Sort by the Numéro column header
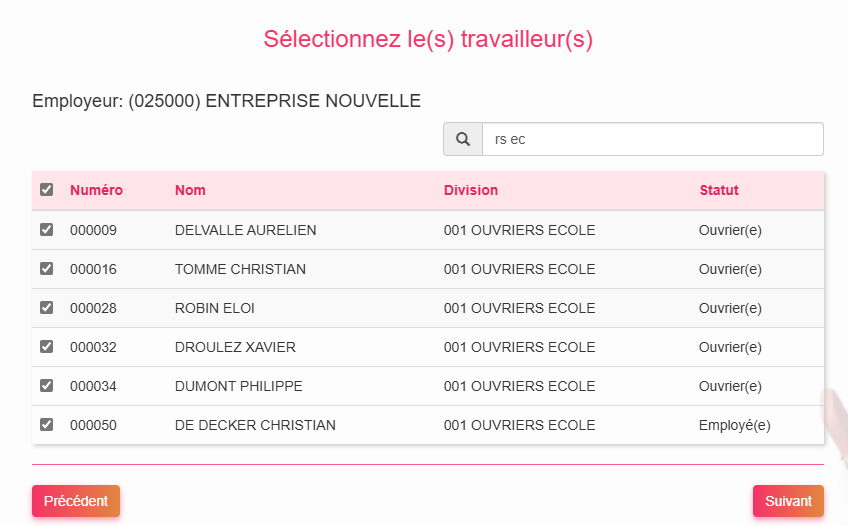 tap(96, 190)
